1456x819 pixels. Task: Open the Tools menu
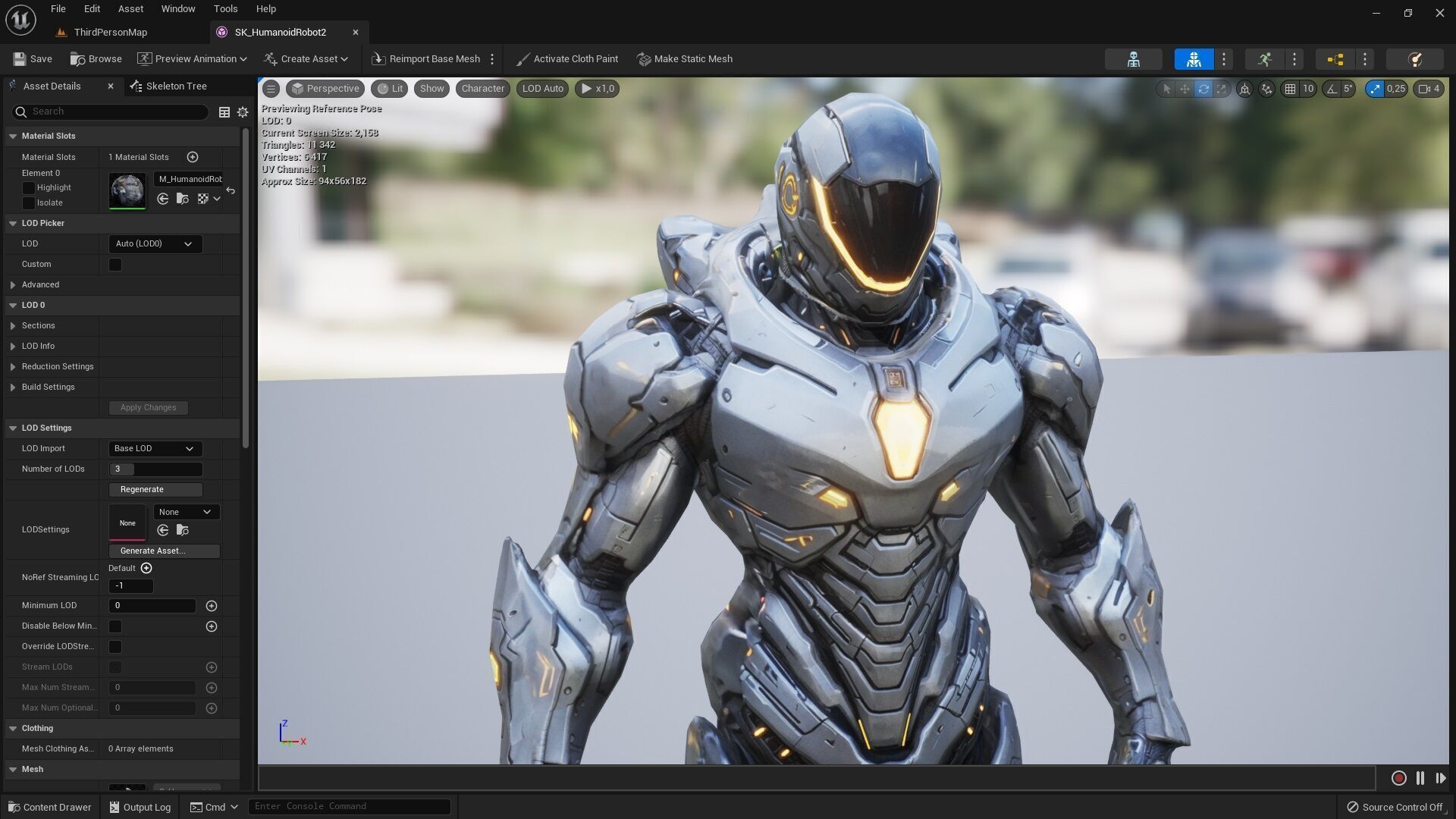225,8
